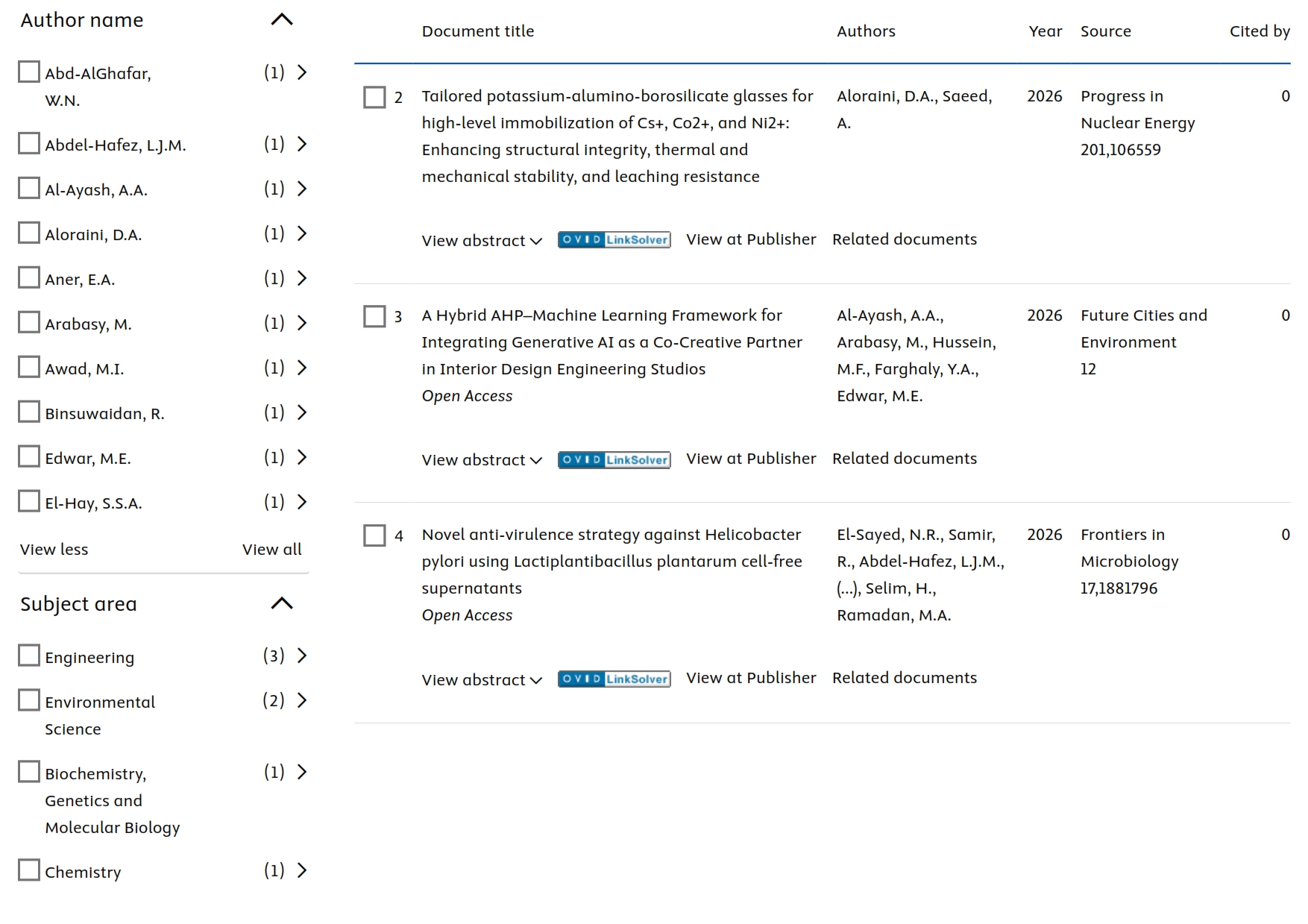Viewport: 1308px width, 924px height.
Task: Click OVID LinkSolver icon for document 3
Action: pos(614,459)
